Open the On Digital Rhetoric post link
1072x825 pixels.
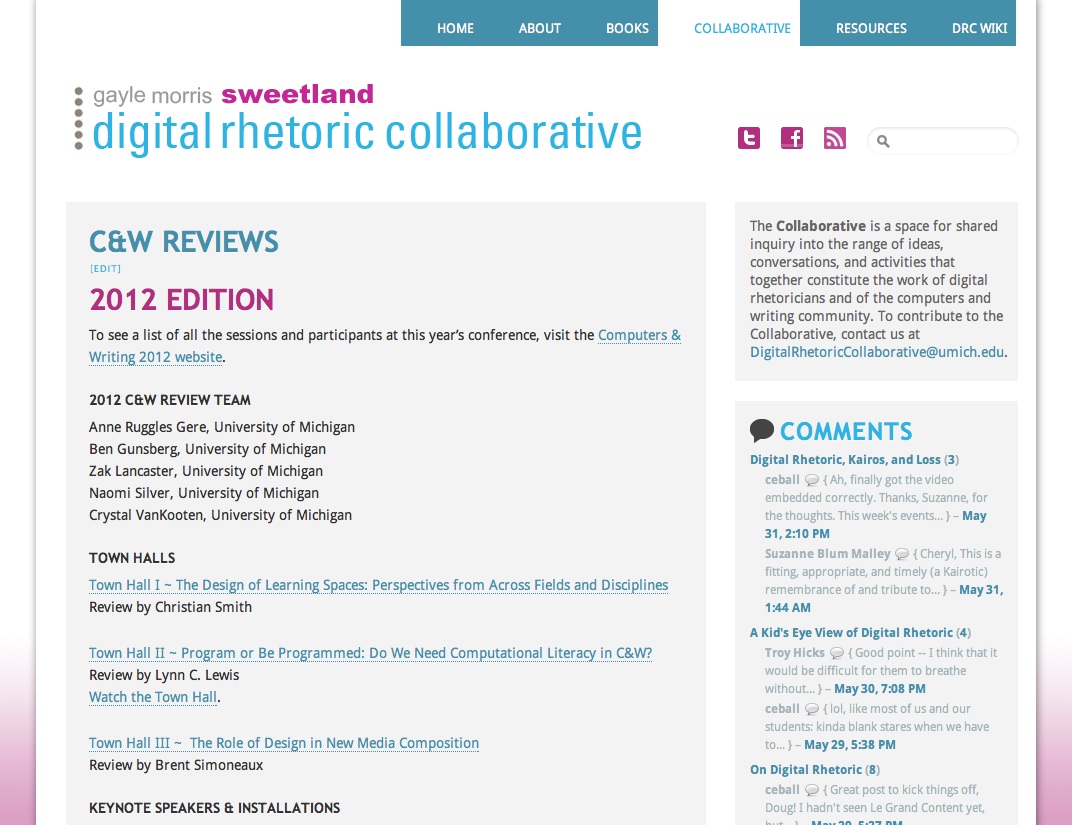click(x=805, y=769)
